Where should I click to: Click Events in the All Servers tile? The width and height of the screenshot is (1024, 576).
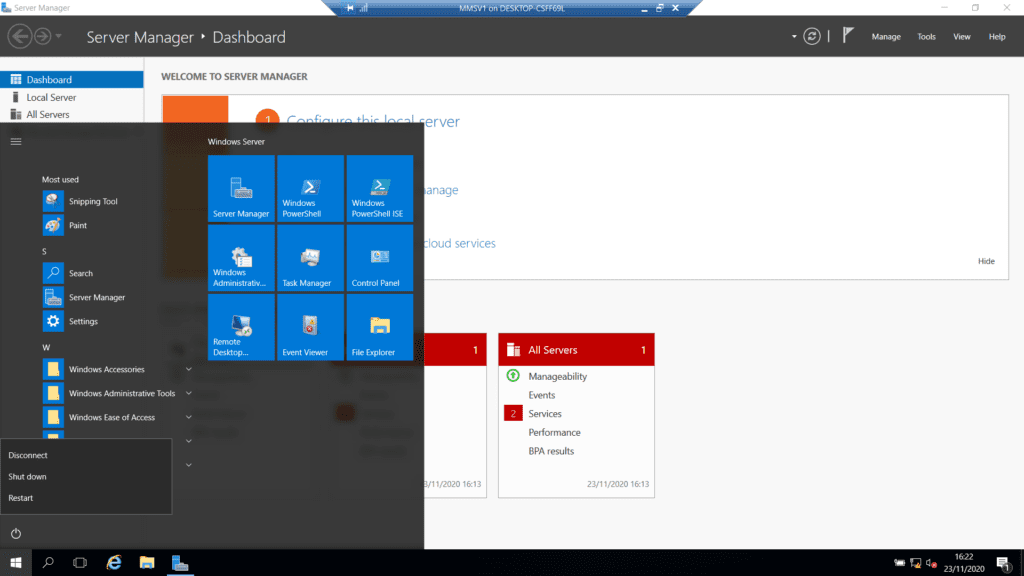(541, 395)
